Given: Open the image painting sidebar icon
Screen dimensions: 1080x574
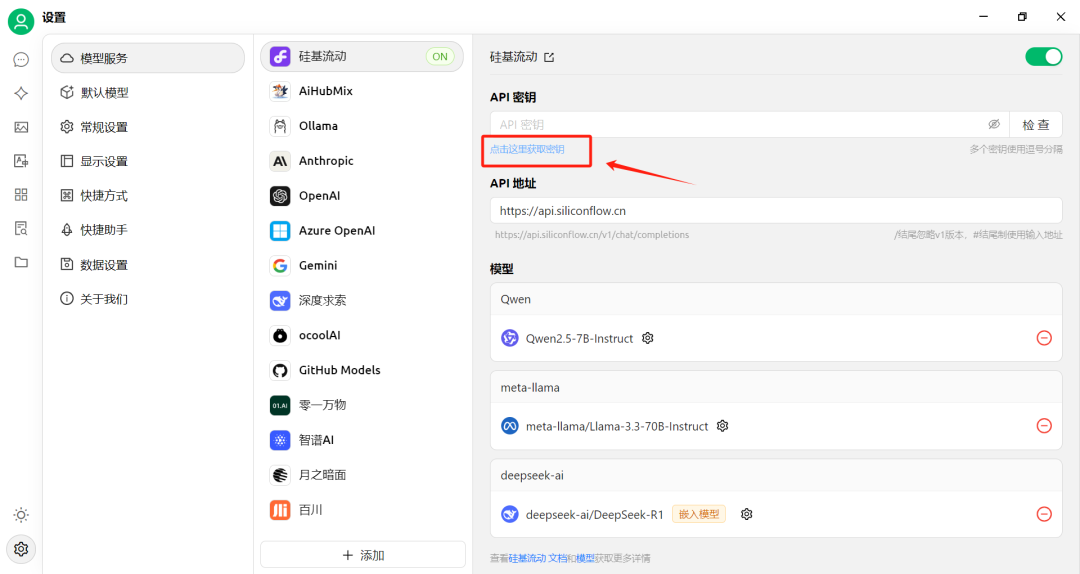Looking at the screenshot, I should click(x=21, y=127).
